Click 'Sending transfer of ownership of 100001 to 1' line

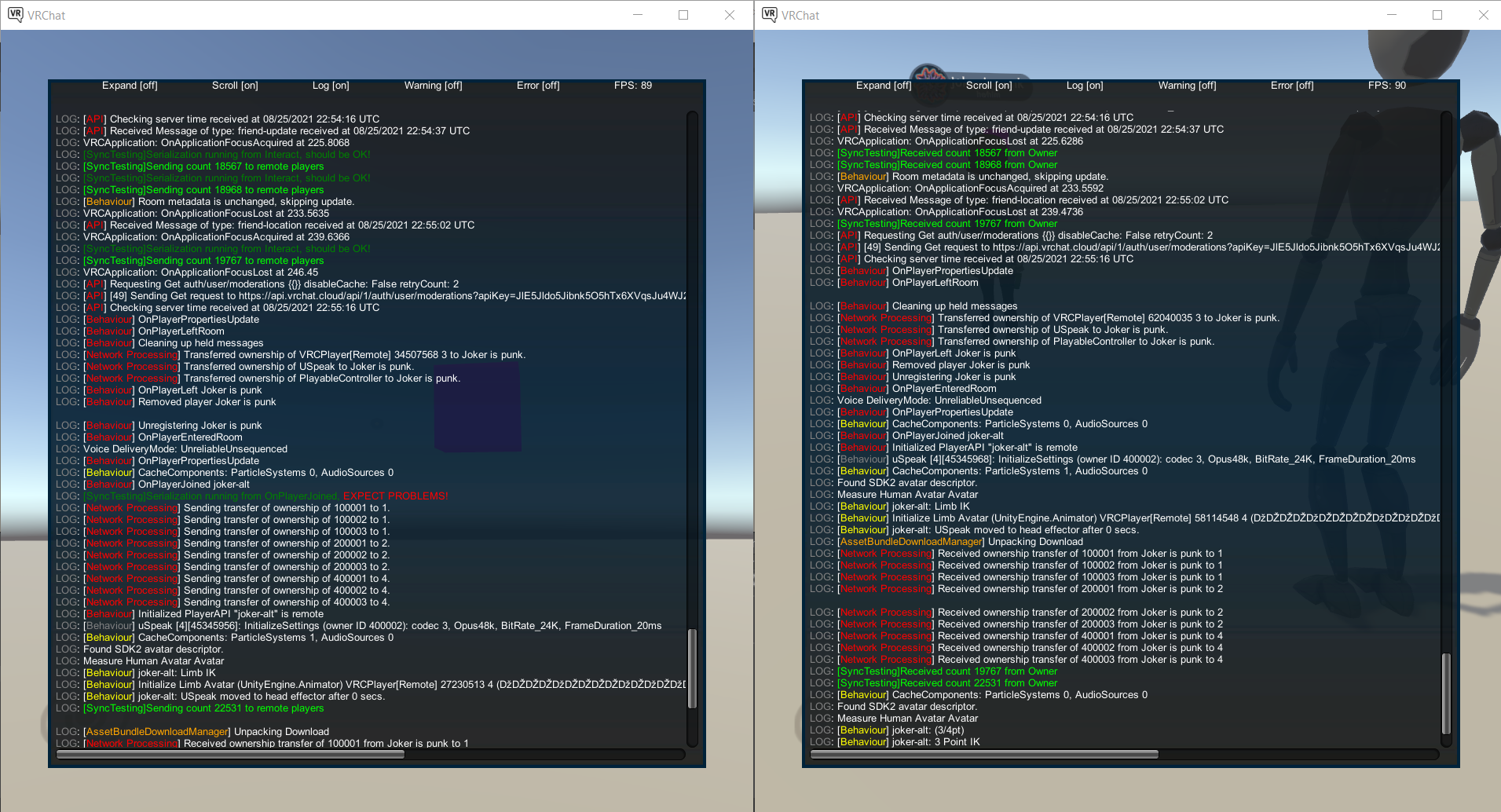222,508
